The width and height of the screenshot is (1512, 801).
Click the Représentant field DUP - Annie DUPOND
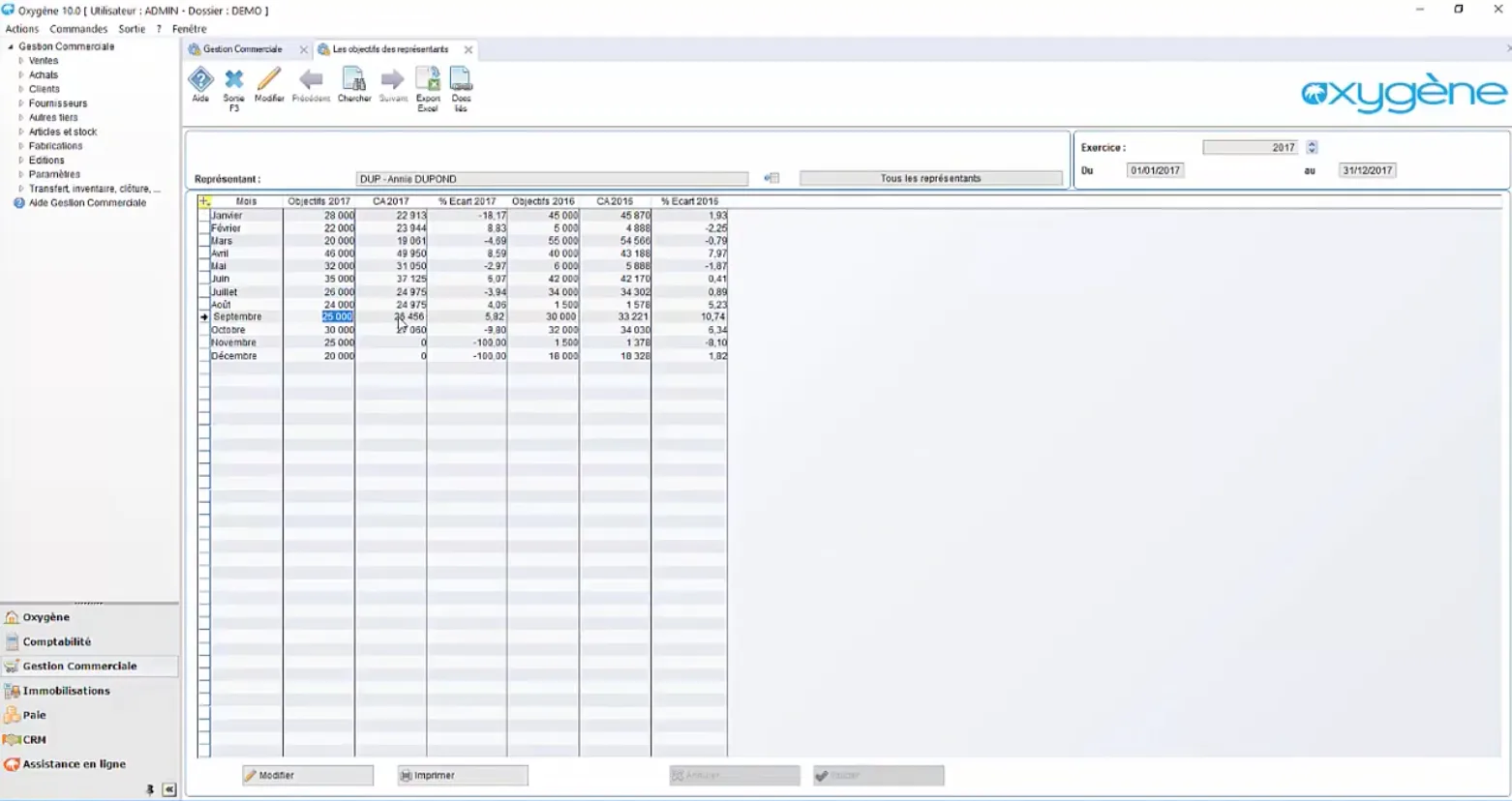[552, 179]
